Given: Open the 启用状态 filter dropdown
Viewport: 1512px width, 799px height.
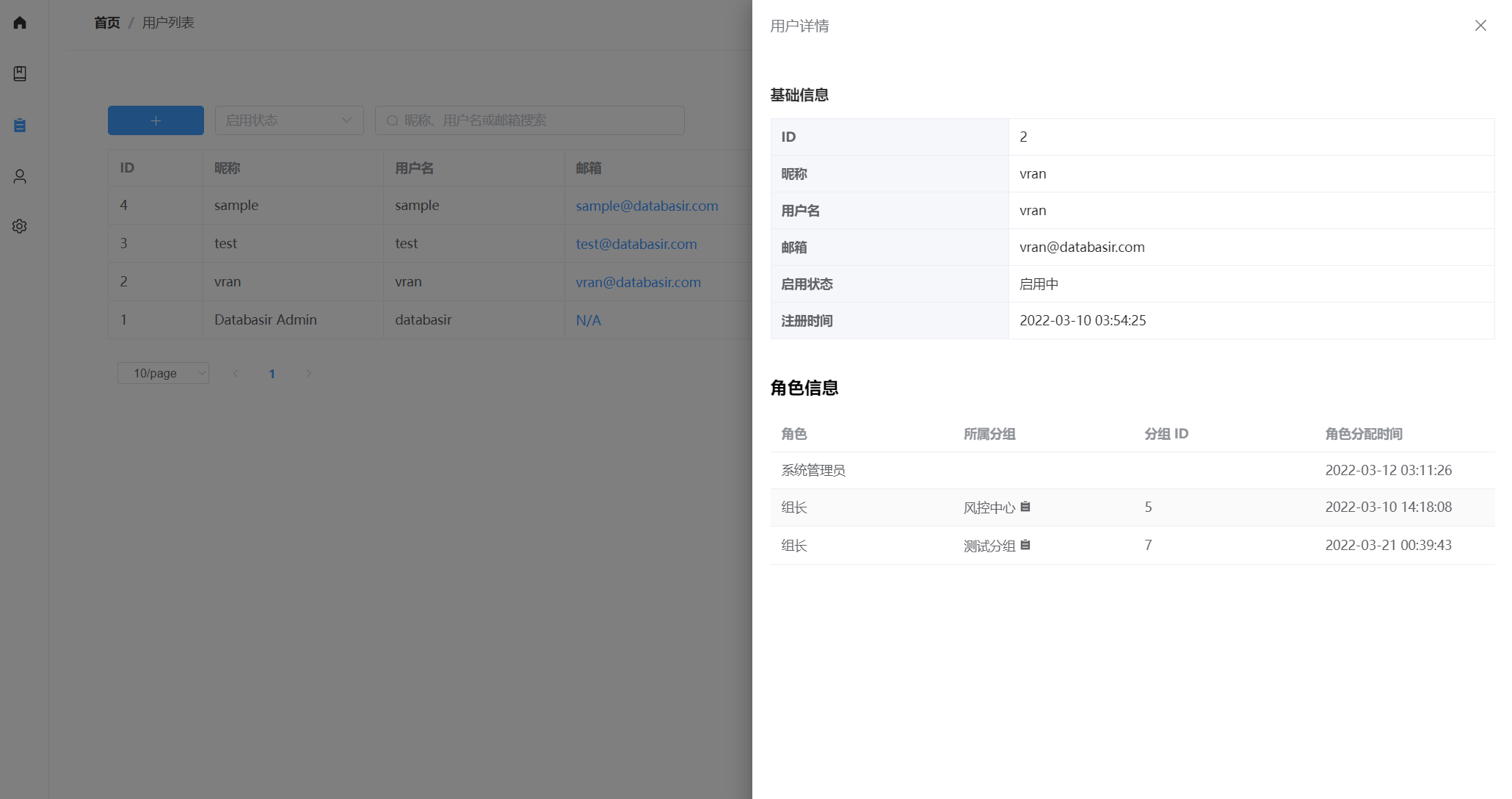Looking at the screenshot, I should coord(288,120).
